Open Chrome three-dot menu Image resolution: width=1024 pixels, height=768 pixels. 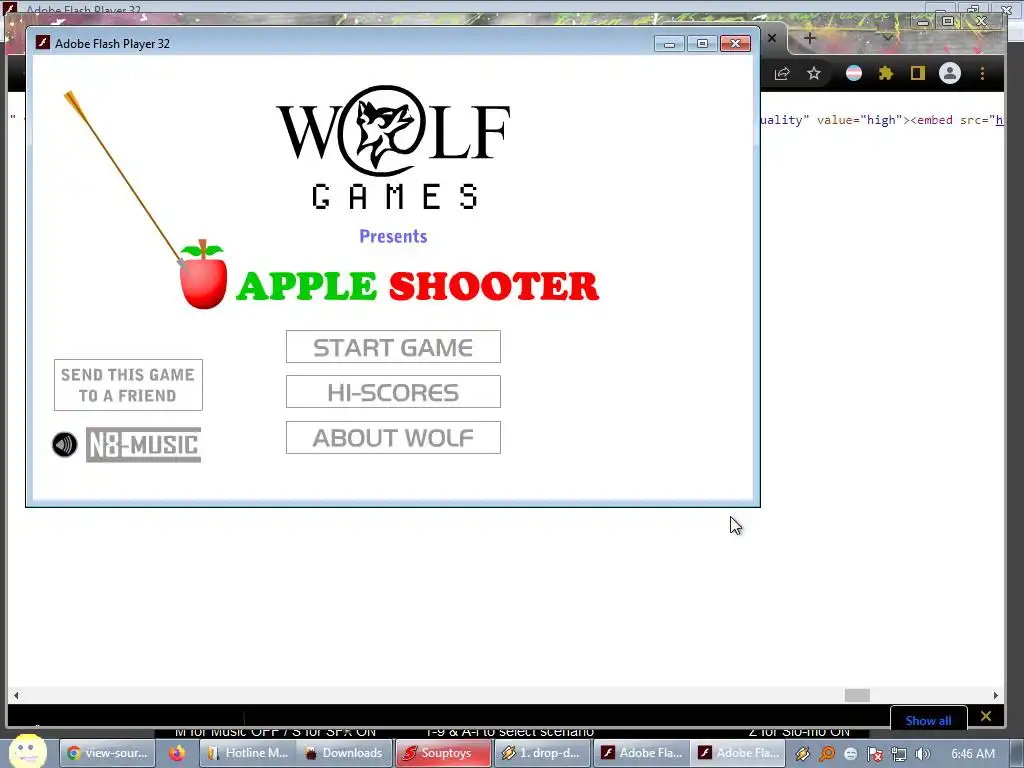tap(982, 73)
